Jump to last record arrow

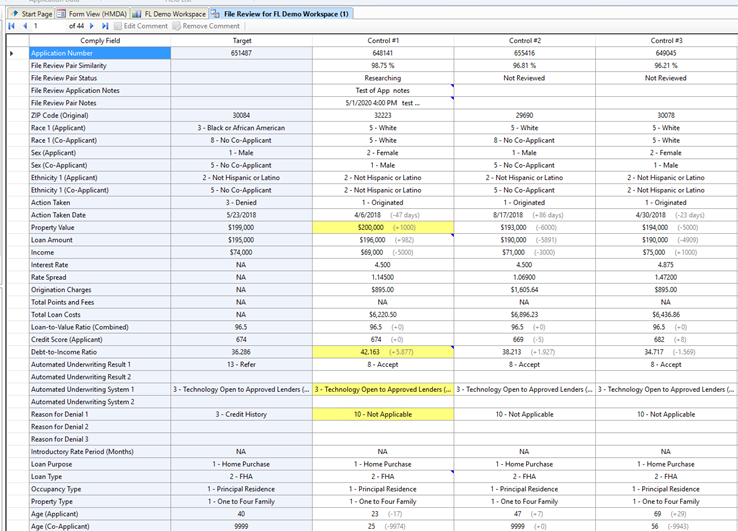click(105, 26)
